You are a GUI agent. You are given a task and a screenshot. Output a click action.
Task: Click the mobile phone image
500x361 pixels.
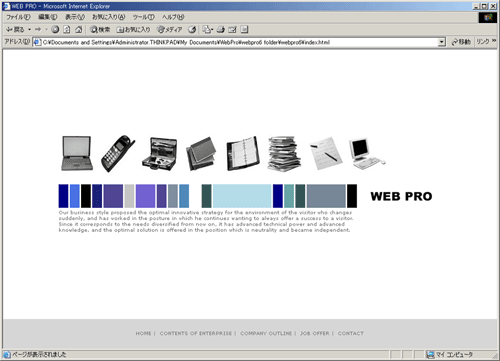pyautogui.click(x=118, y=153)
